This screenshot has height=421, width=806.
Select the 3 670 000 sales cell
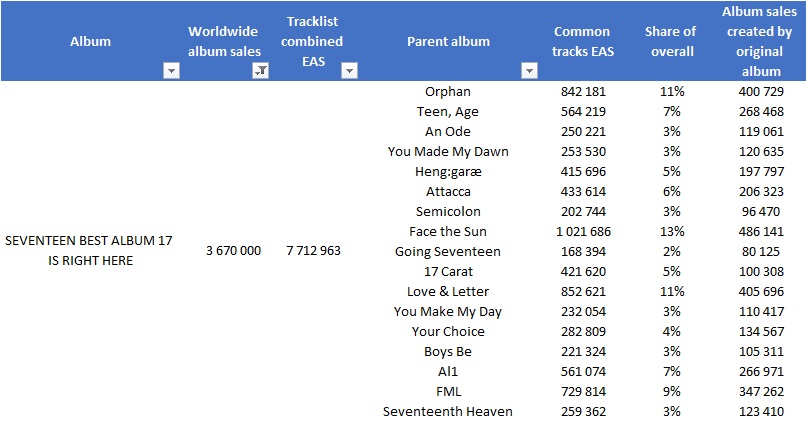pos(233,251)
